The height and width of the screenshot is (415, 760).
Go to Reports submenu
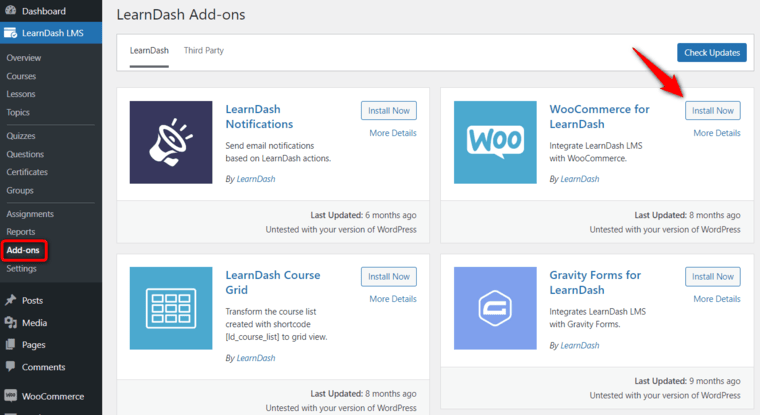(x=21, y=232)
